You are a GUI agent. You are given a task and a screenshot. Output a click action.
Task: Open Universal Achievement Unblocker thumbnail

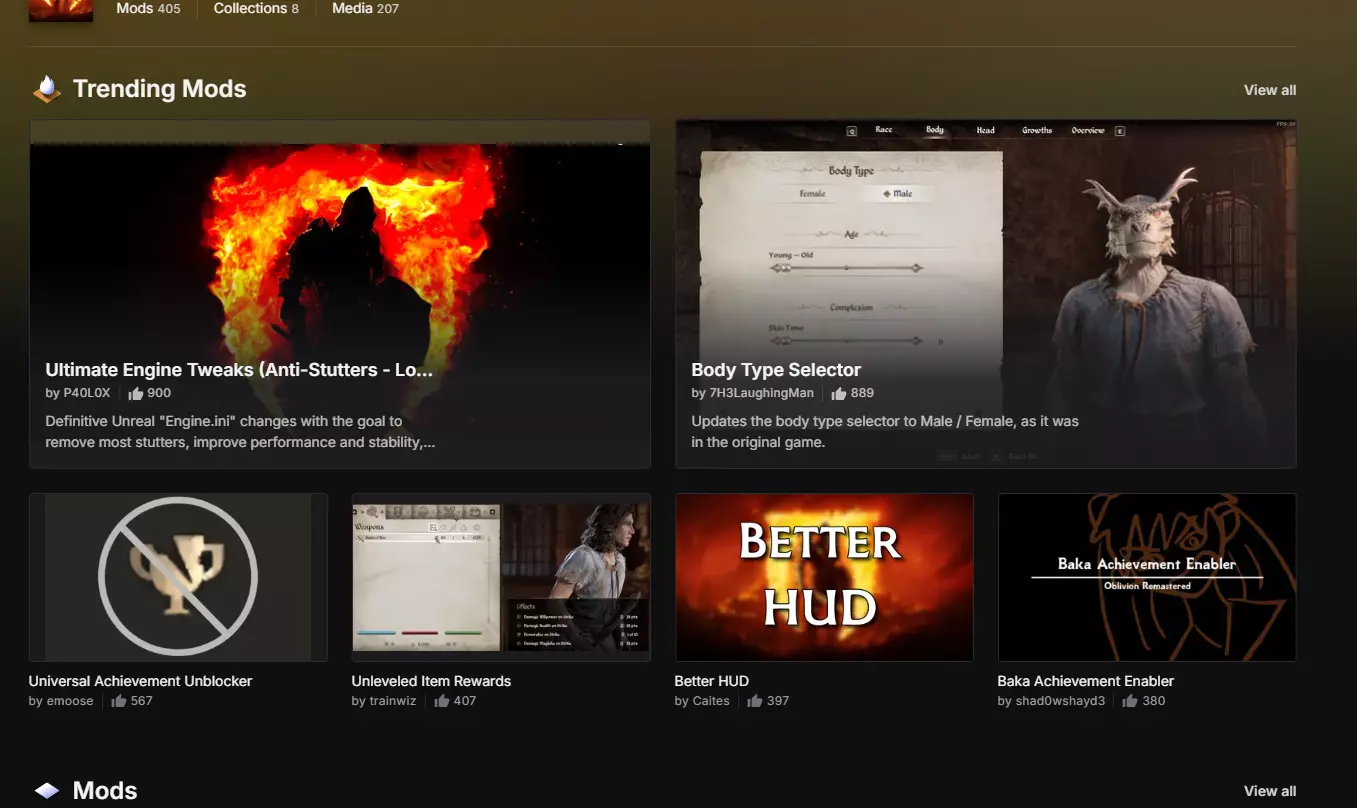pos(178,577)
